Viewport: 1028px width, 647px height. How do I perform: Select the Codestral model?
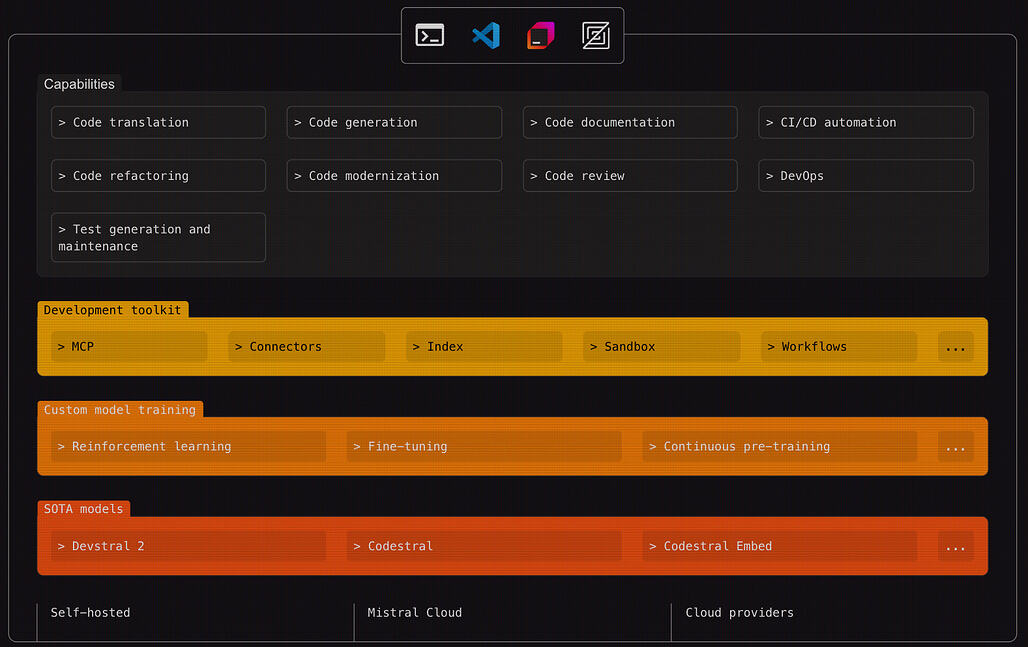pos(484,546)
